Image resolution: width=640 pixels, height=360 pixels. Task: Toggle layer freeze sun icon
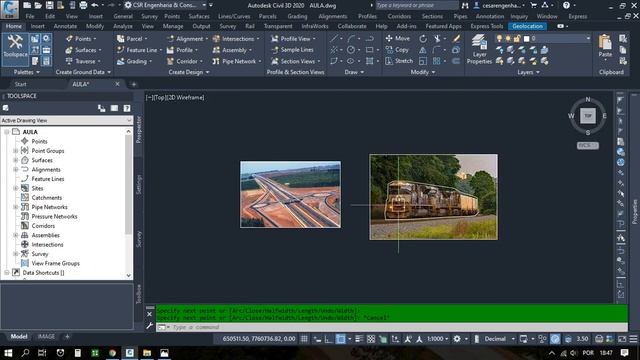pos(508,38)
